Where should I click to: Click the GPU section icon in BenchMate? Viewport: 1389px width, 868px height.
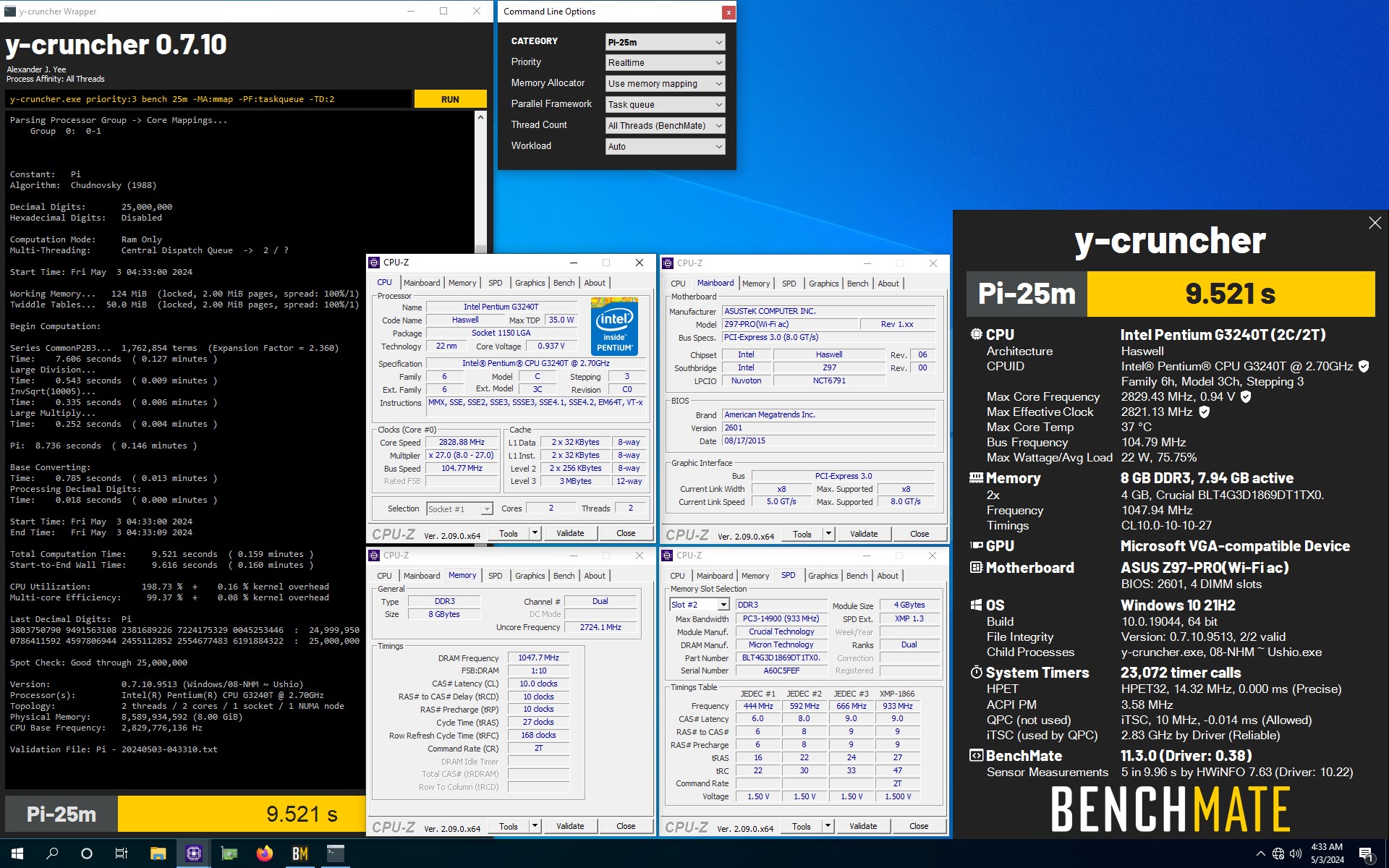pyautogui.click(x=976, y=545)
